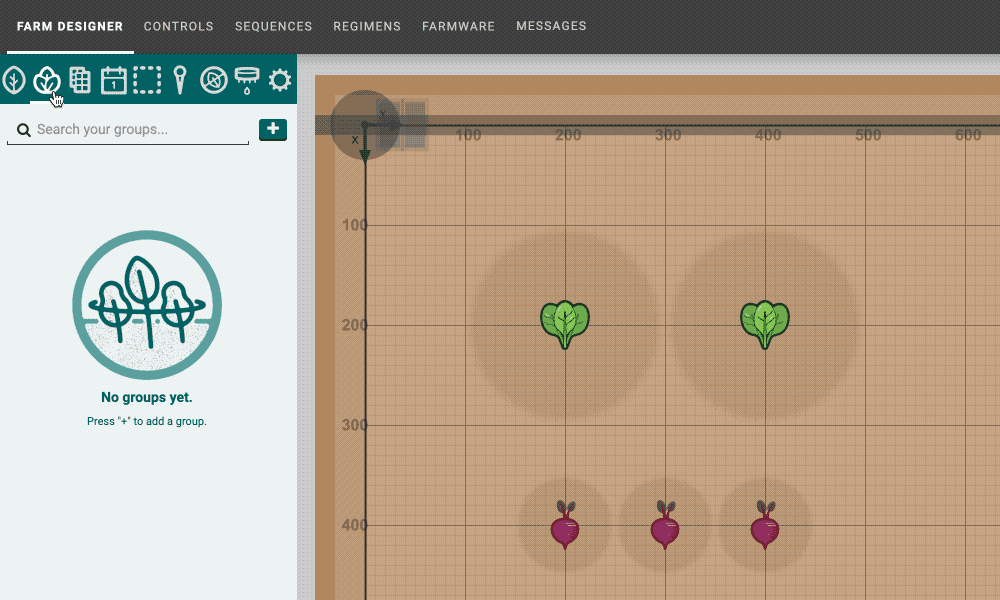Select the Groups panel icon
The image size is (1000, 600).
(47, 80)
